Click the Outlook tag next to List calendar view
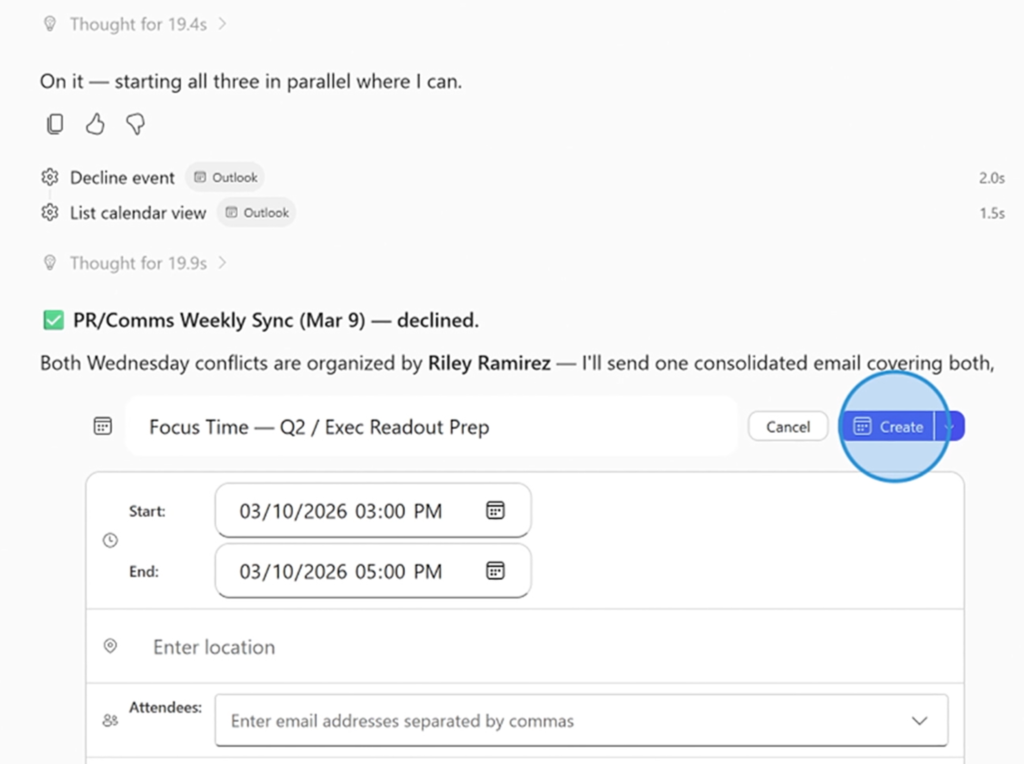Viewport: 1024px width, 764px height. pyautogui.click(x=257, y=213)
